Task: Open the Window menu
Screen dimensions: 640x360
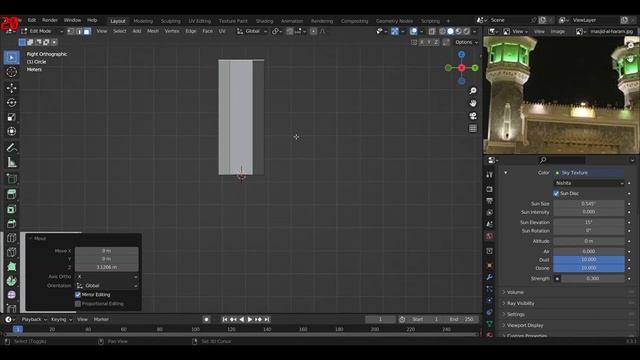Action: 72,20
